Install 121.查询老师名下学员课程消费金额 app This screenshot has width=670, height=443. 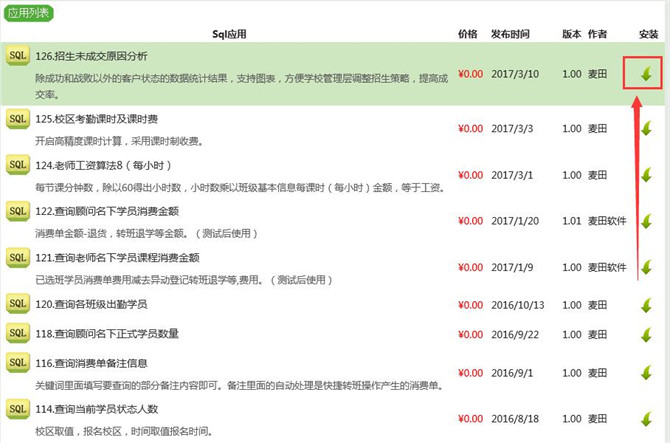point(646,267)
